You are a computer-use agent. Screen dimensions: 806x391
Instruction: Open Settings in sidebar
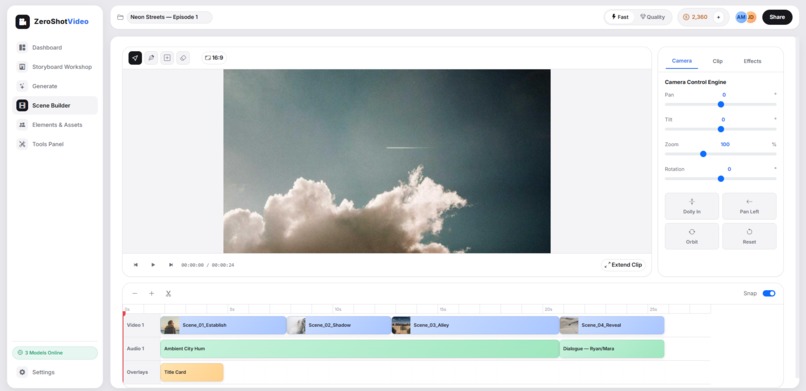pyautogui.click(x=55, y=372)
